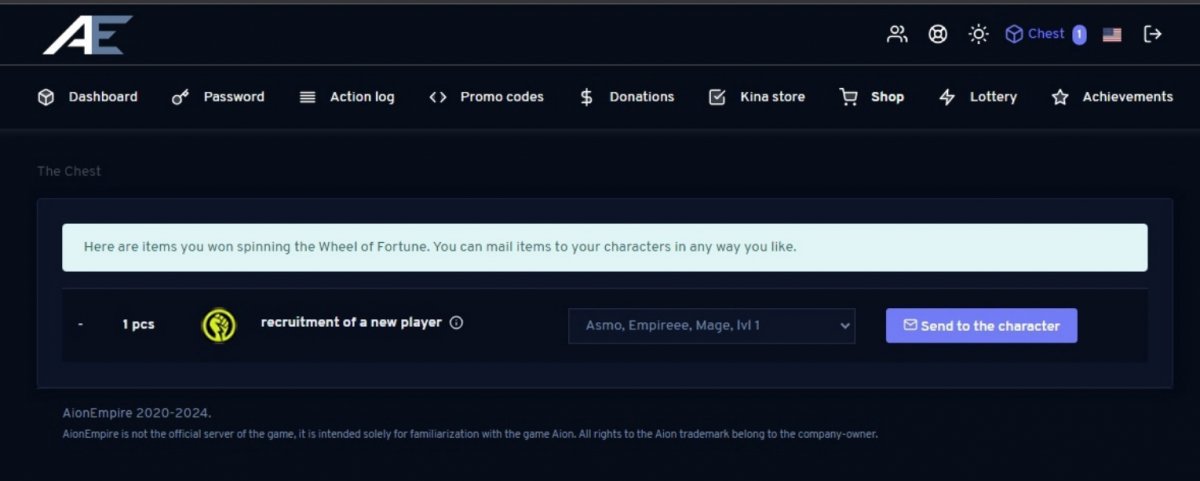1200x481 pixels.
Task: Click the US flag language selector
Action: click(1112, 34)
